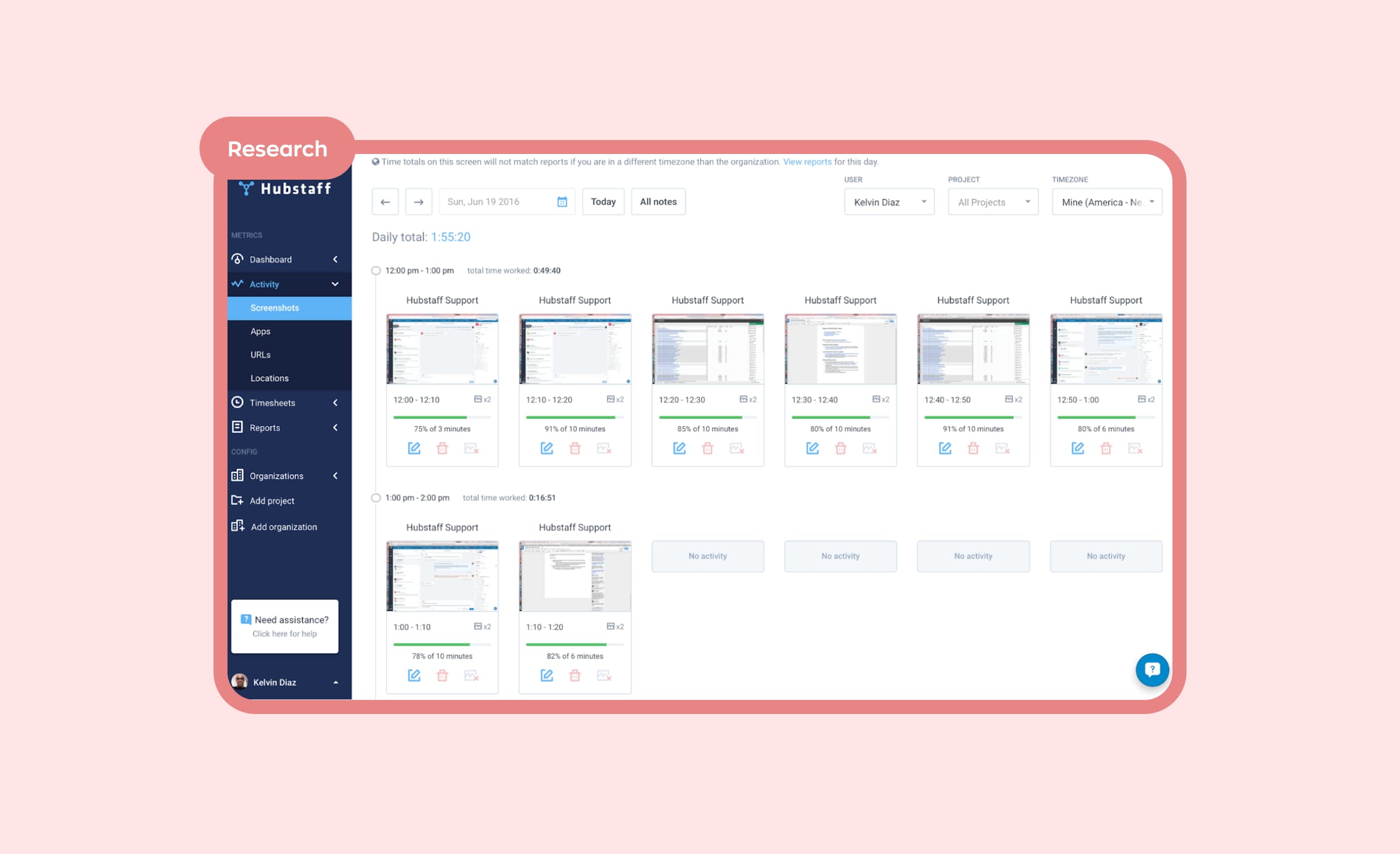The width and height of the screenshot is (1400, 854).
Task: Open the All Projects dropdown
Action: click(x=993, y=202)
